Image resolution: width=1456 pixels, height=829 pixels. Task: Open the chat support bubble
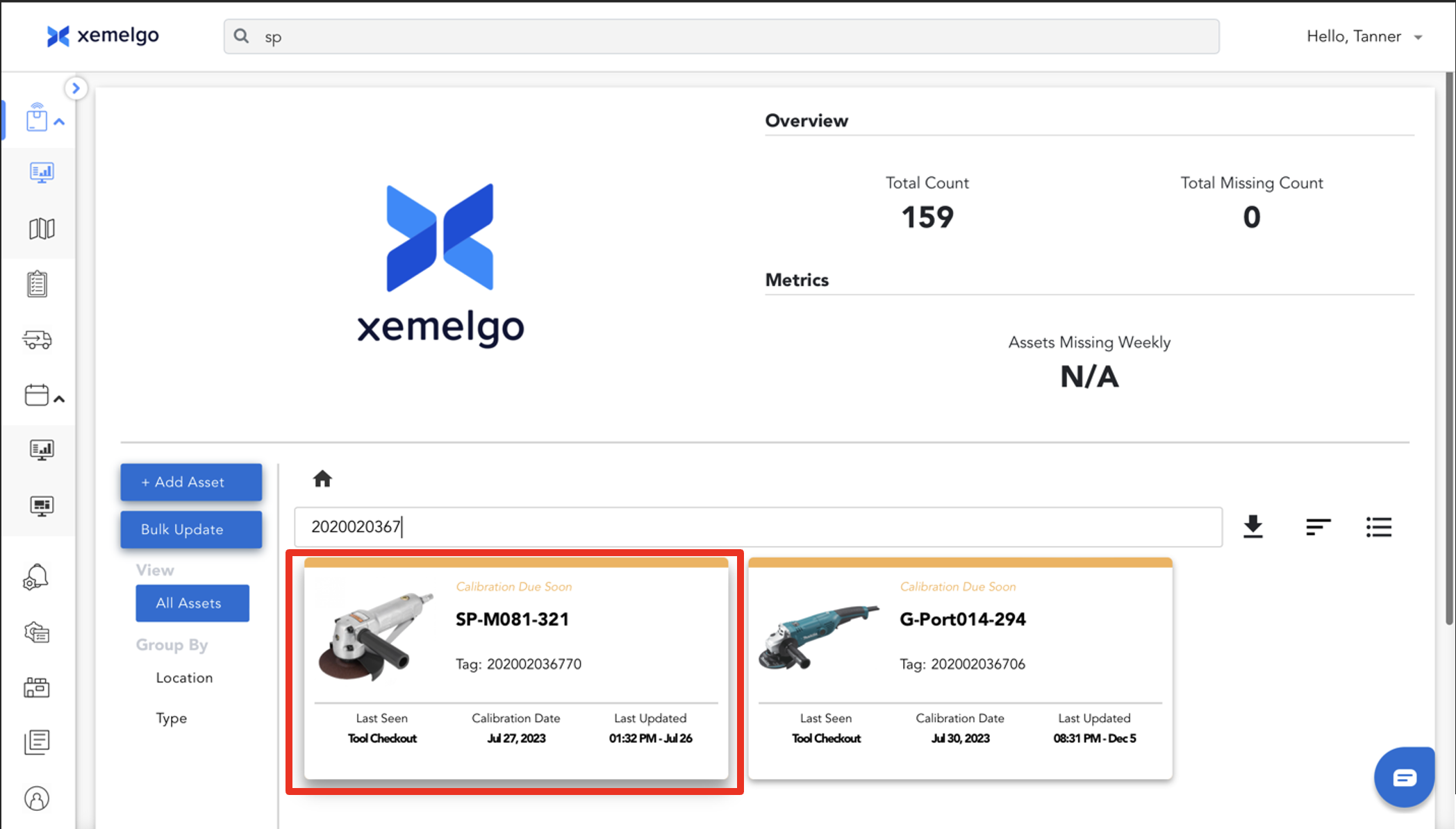click(x=1404, y=778)
